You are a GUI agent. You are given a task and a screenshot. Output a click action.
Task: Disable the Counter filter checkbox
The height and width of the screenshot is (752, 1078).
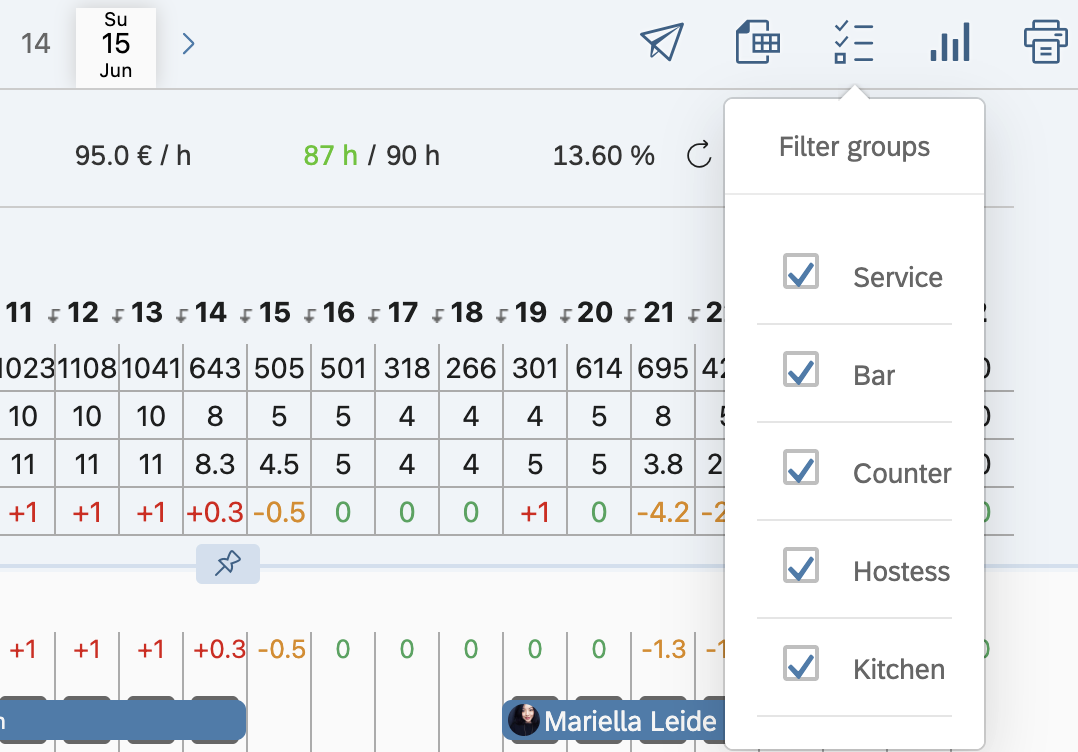pyautogui.click(x=801, y=468)
